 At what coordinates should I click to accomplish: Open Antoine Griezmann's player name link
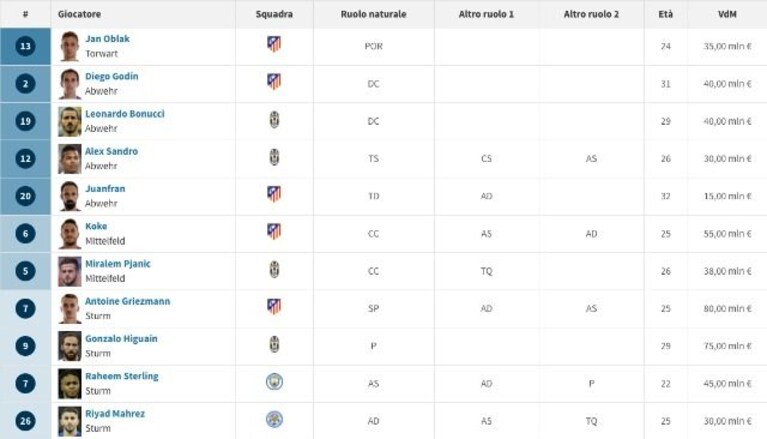pos(128,301)
